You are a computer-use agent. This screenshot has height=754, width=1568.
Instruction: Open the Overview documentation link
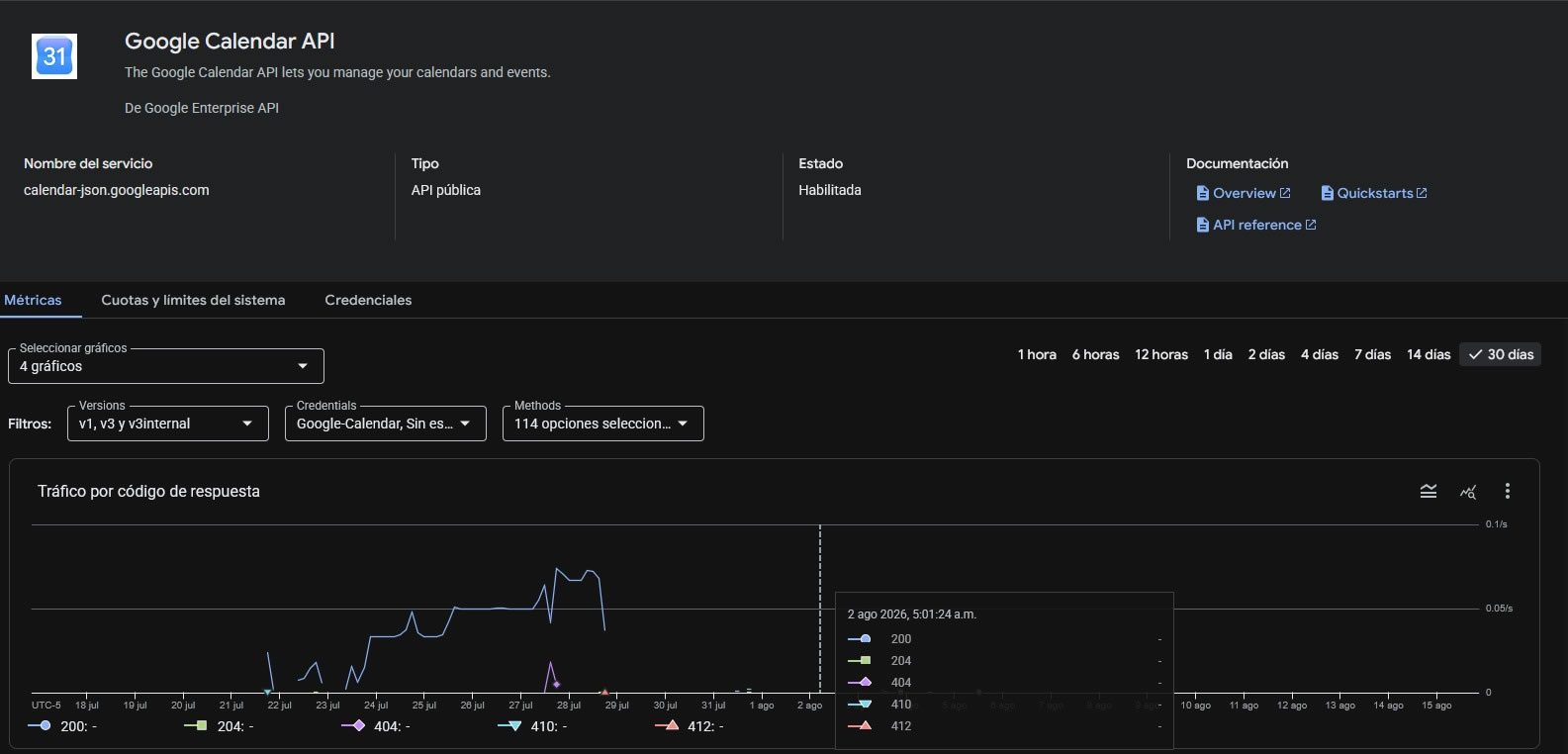[x=1244, y=193]
